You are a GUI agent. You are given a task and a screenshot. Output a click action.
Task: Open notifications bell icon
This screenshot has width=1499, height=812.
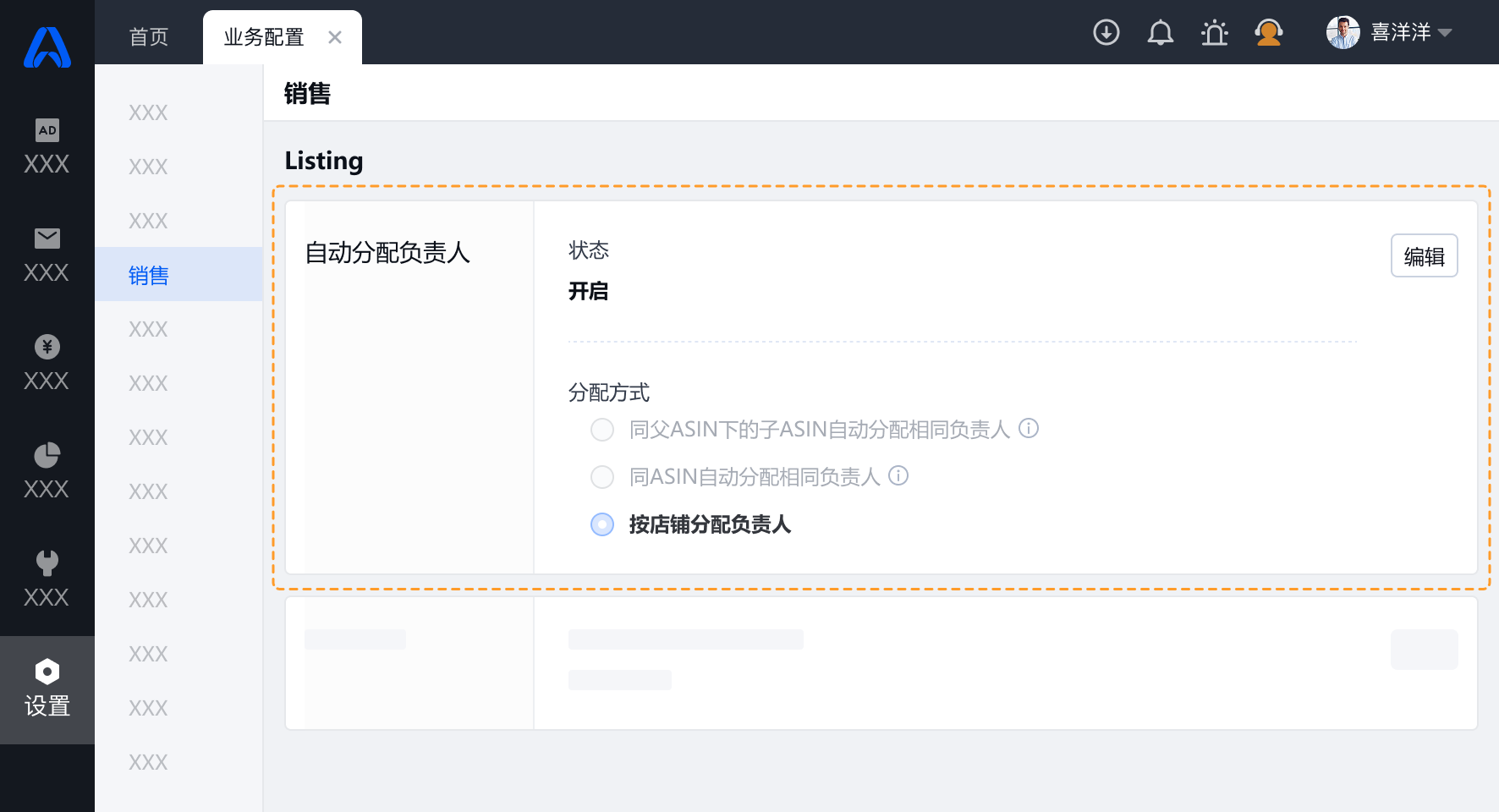tap(1161, 32)
